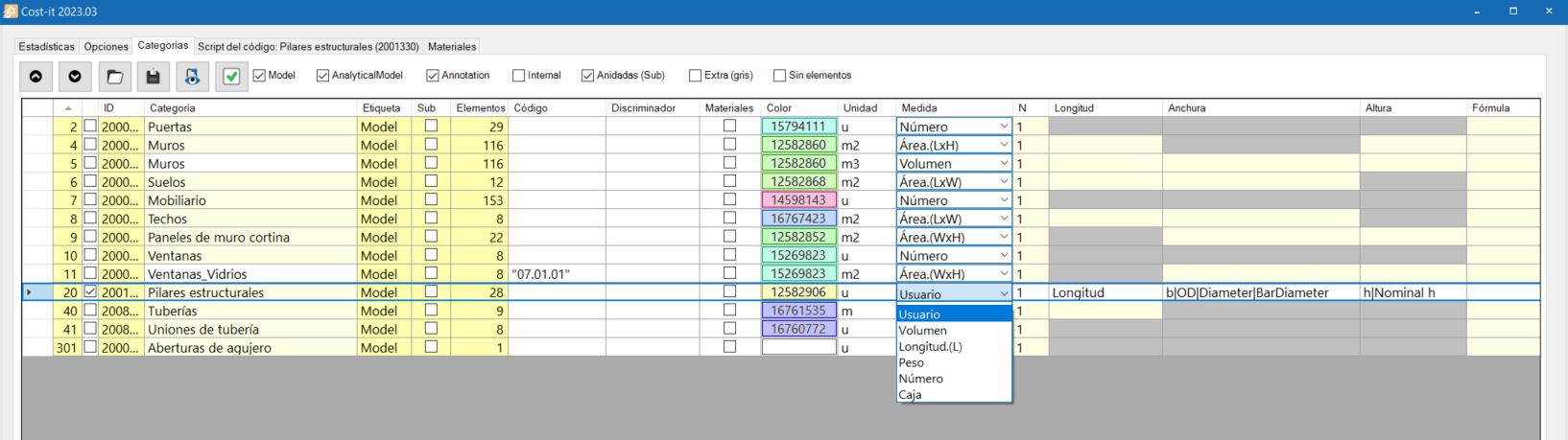The height and width of the screenshot is (440, 1568).
Task: Uncheck the AnalyticalModel filter checkbox
Action: (x=322, y=75)
